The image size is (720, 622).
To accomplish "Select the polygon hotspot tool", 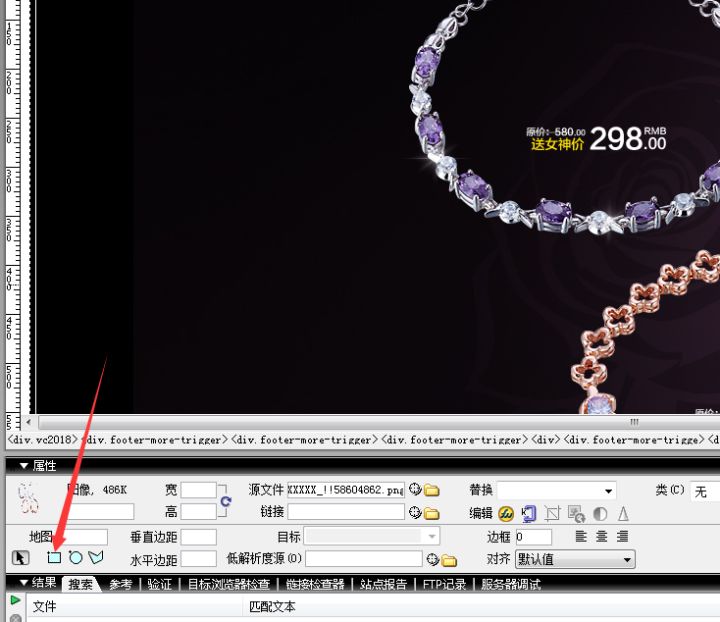I will [x=96, y=558].
